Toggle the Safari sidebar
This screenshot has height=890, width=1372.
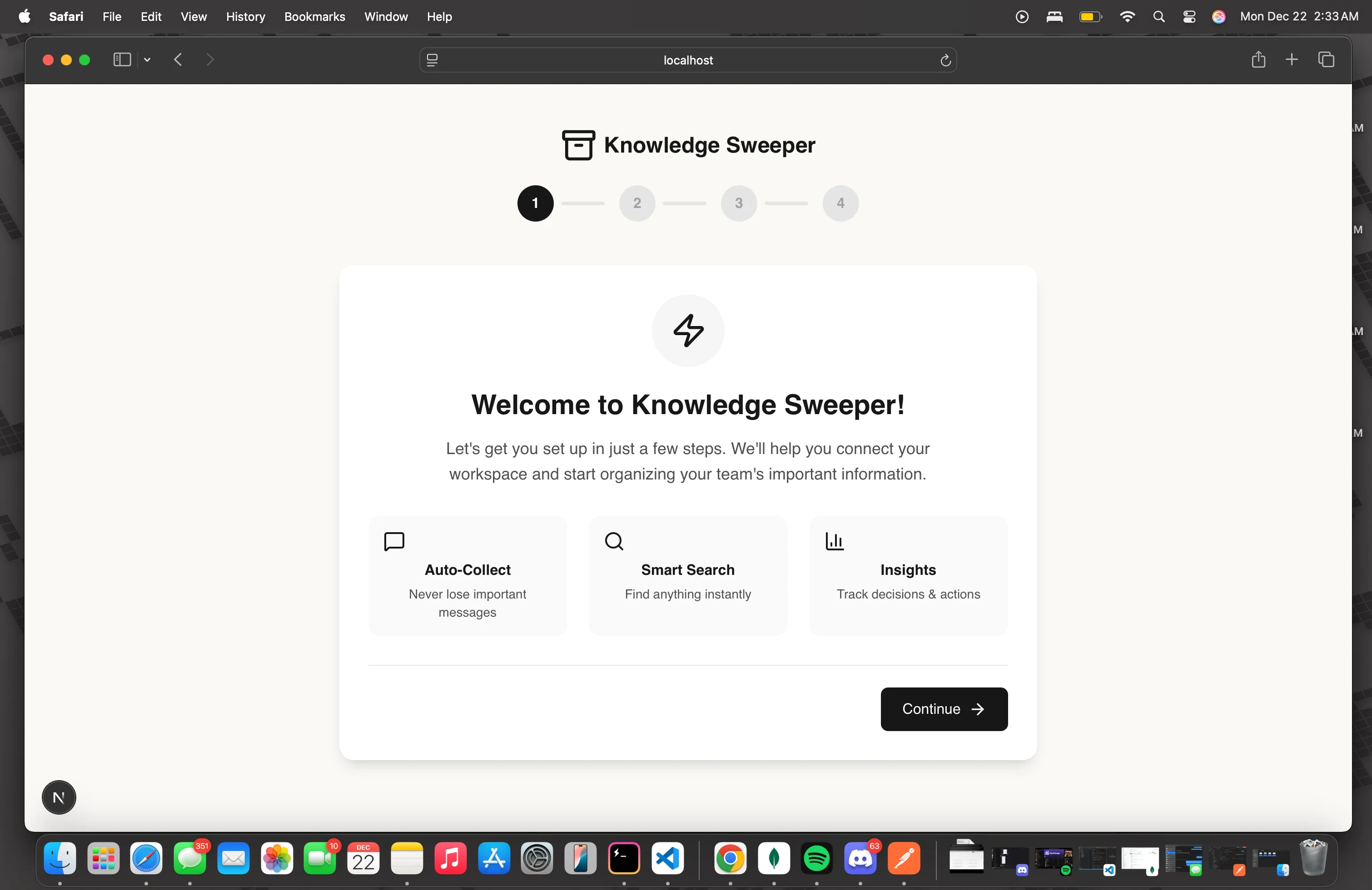click(x=122, y=60)
